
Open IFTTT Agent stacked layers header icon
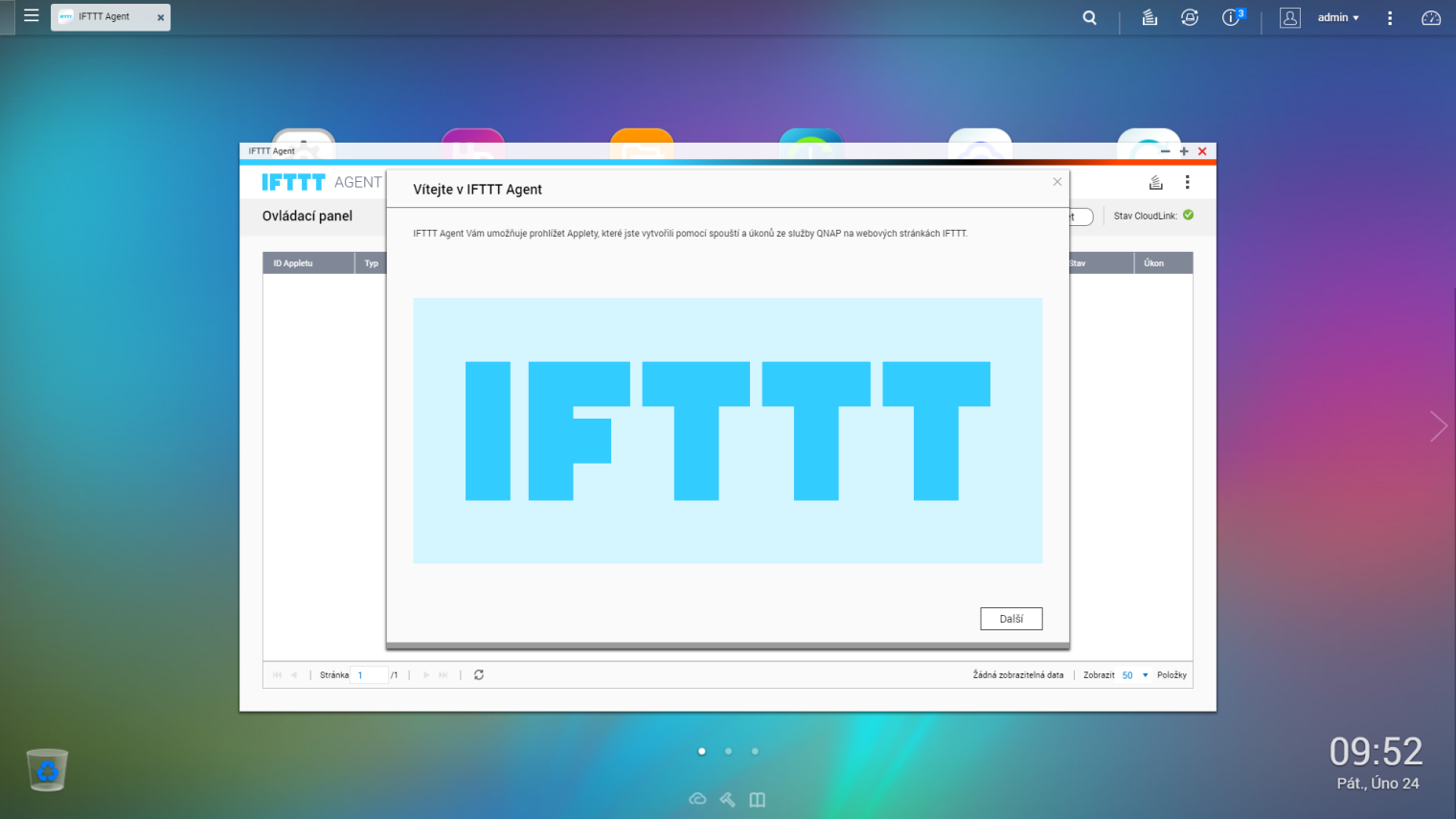tap(1156, 182)
